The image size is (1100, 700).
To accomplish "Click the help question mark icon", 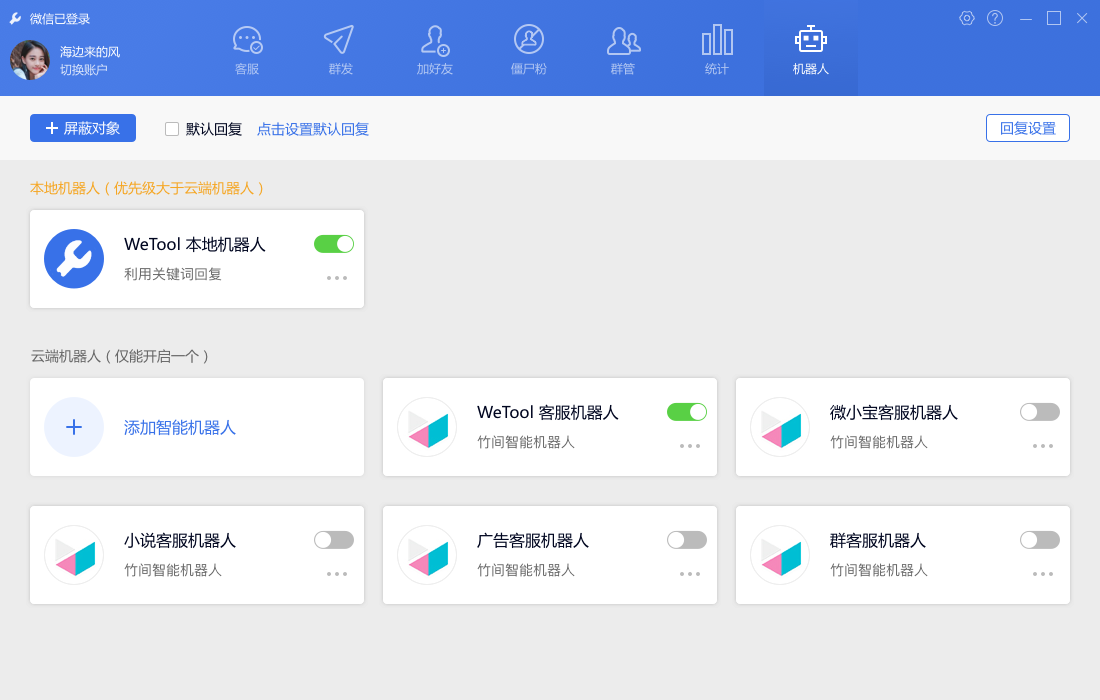I will click(x=995, y=18).
